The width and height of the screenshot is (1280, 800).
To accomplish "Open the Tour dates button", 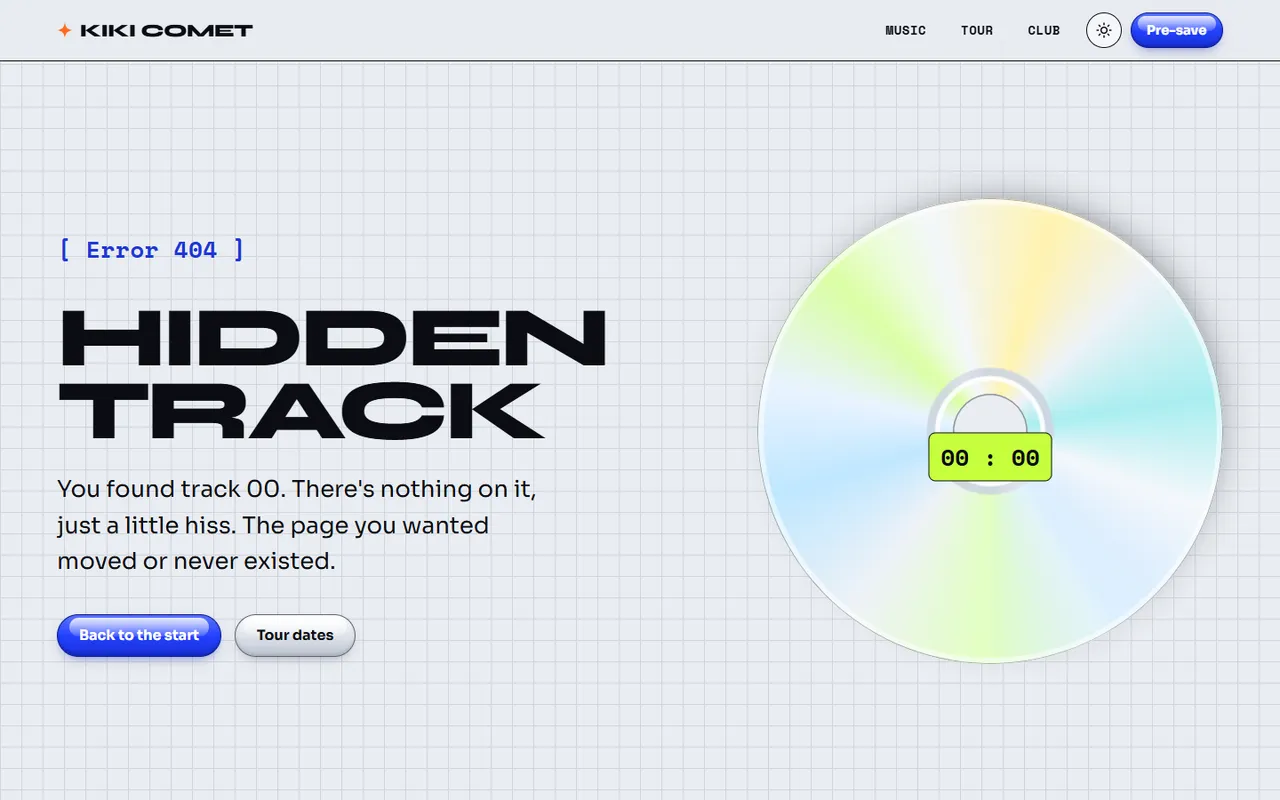I will click(295, 635).
